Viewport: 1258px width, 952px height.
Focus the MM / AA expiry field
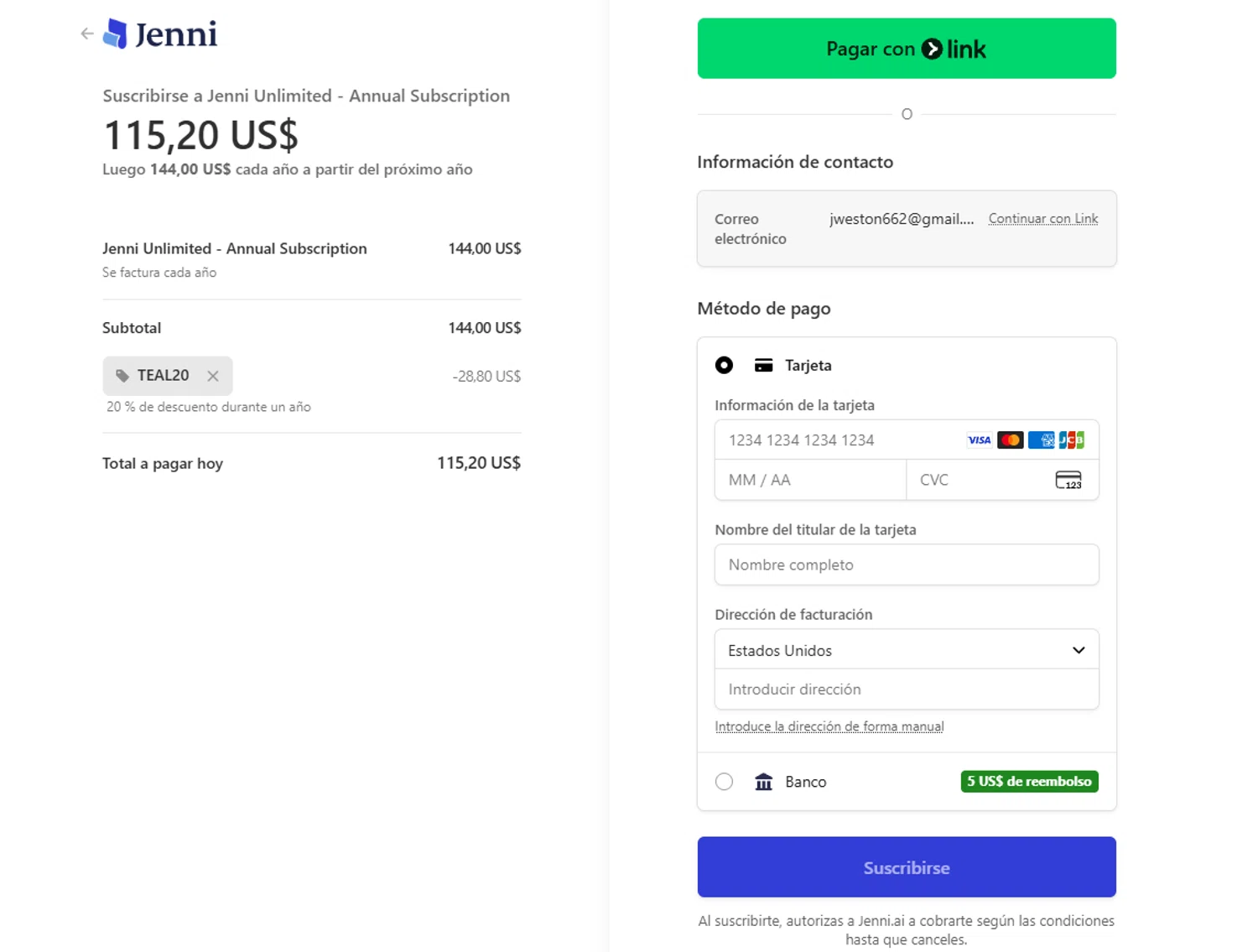[x=810, y=480]
